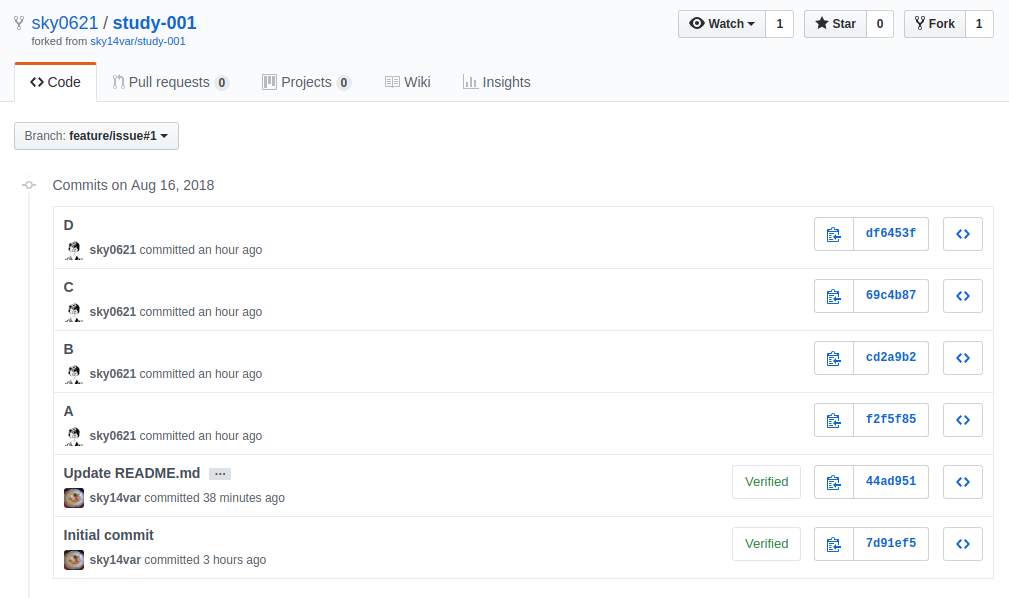View the stargazers count
The height and width of the screenshot is (598, 1009).
tap(880, 24)
